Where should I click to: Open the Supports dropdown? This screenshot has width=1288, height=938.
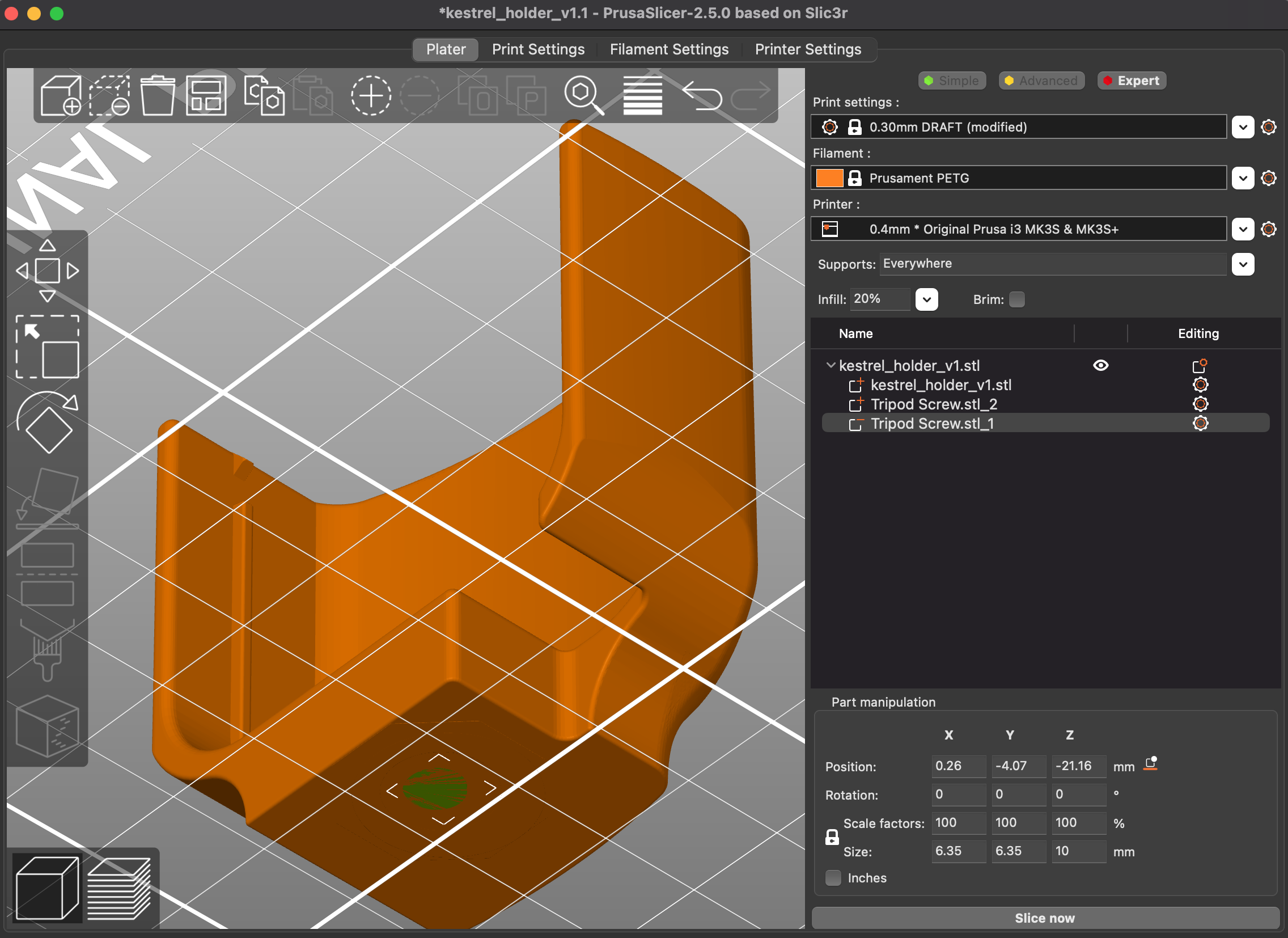pos(1243,264)
